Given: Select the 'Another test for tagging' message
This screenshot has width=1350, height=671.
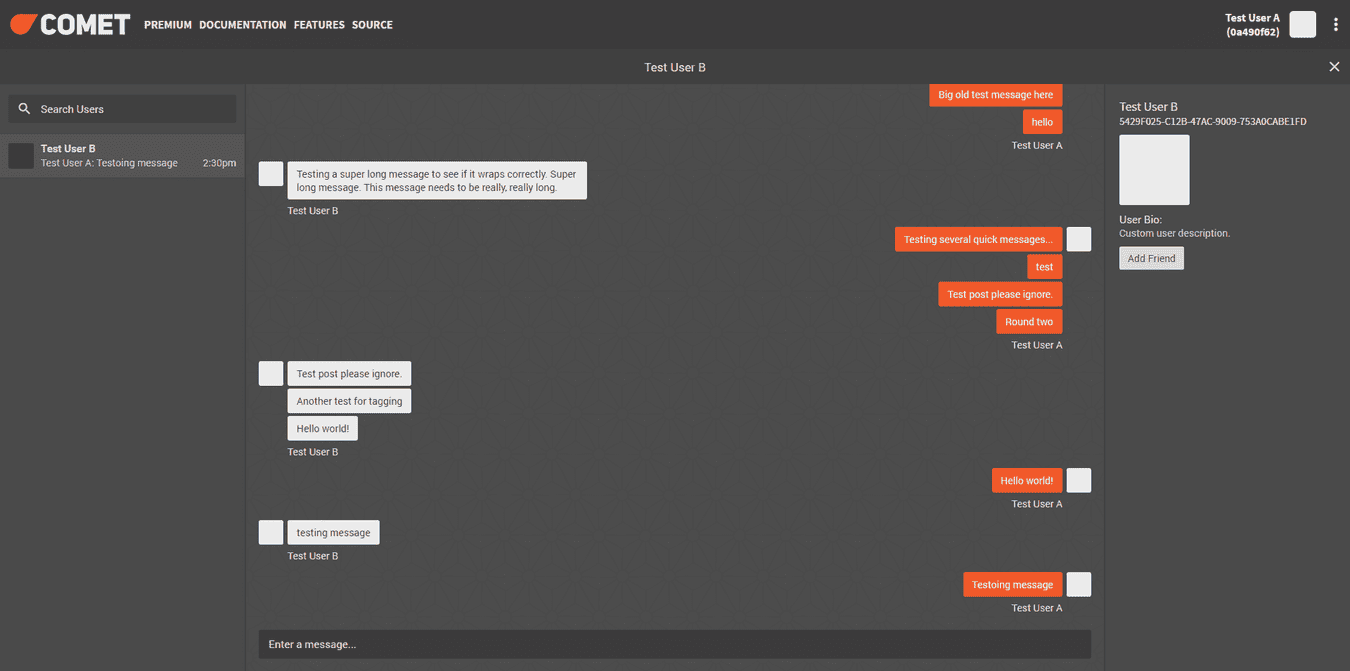Looking at the screenshot, I should [x=349, y=401].
